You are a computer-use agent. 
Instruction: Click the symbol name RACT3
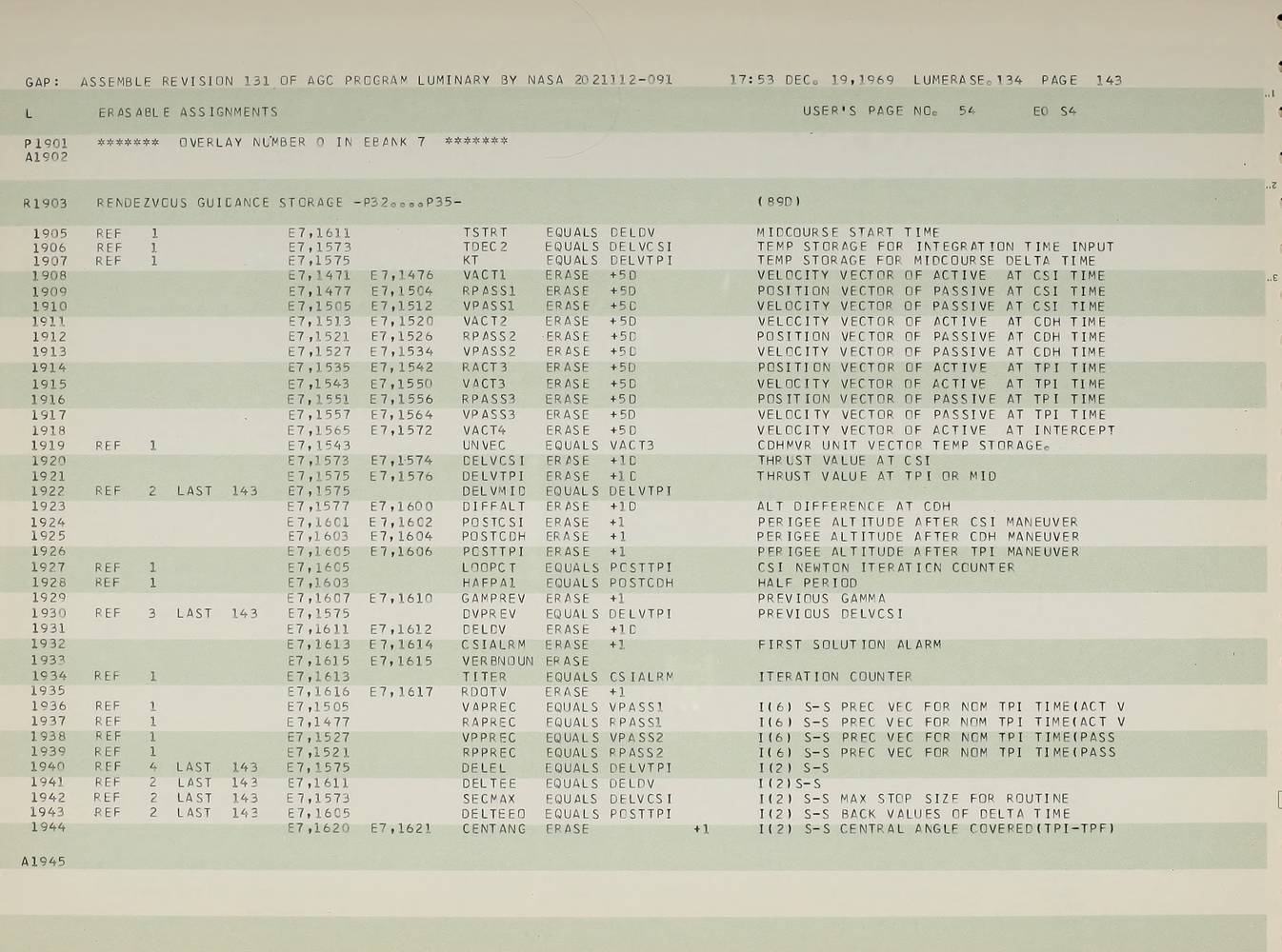(485, 367)
